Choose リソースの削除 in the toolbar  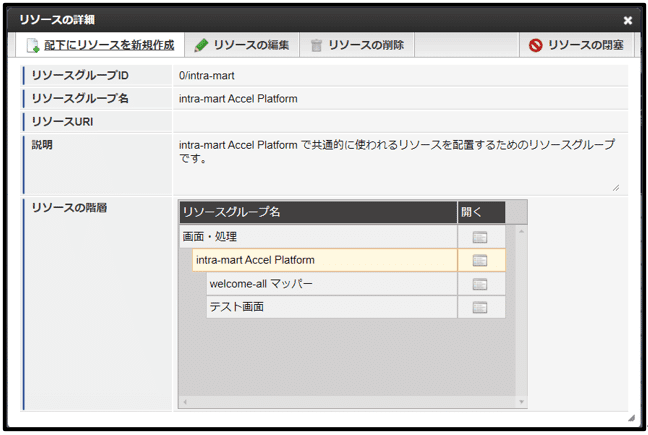point(357,45)
